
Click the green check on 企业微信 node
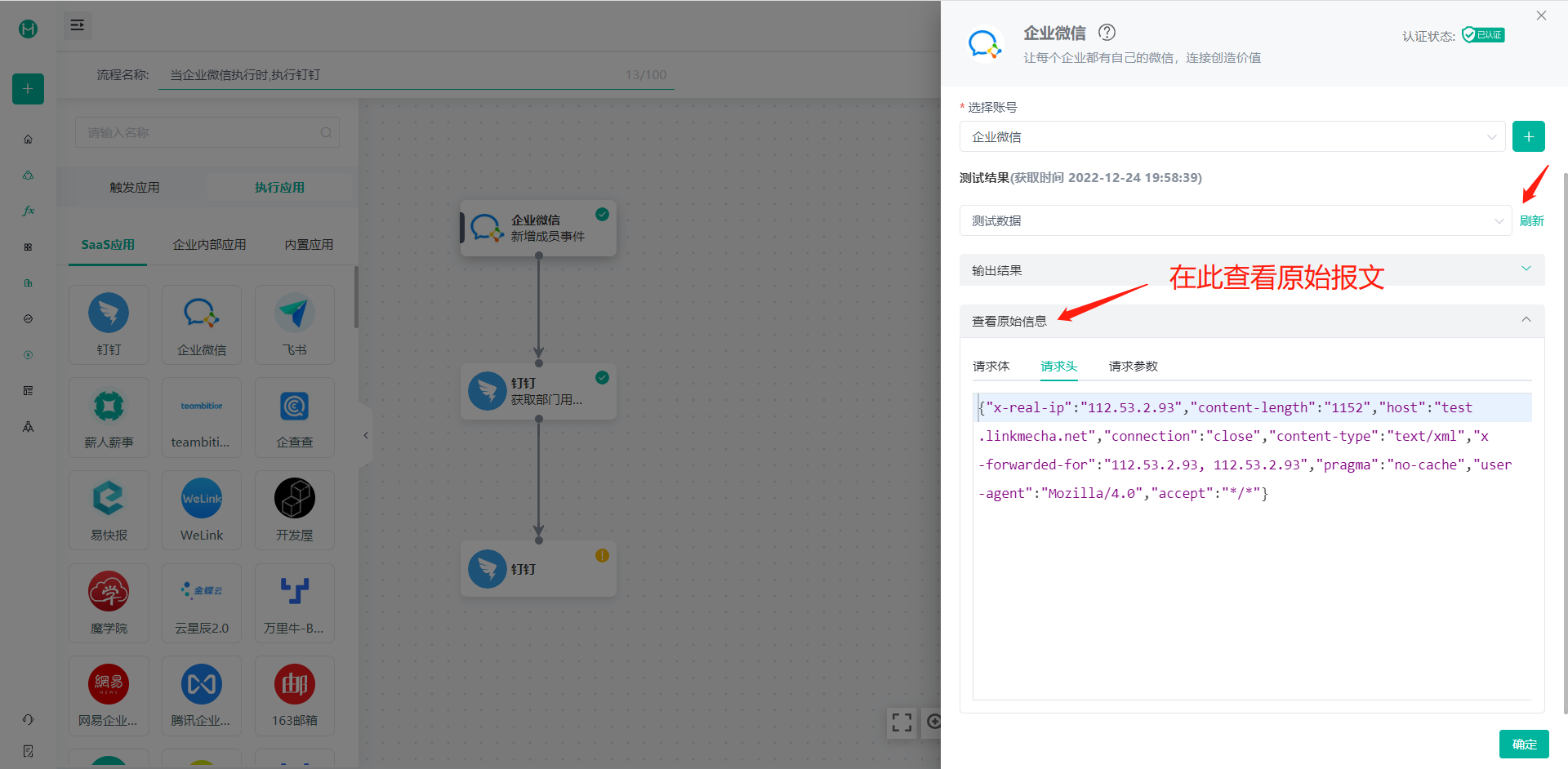[602, 214]
